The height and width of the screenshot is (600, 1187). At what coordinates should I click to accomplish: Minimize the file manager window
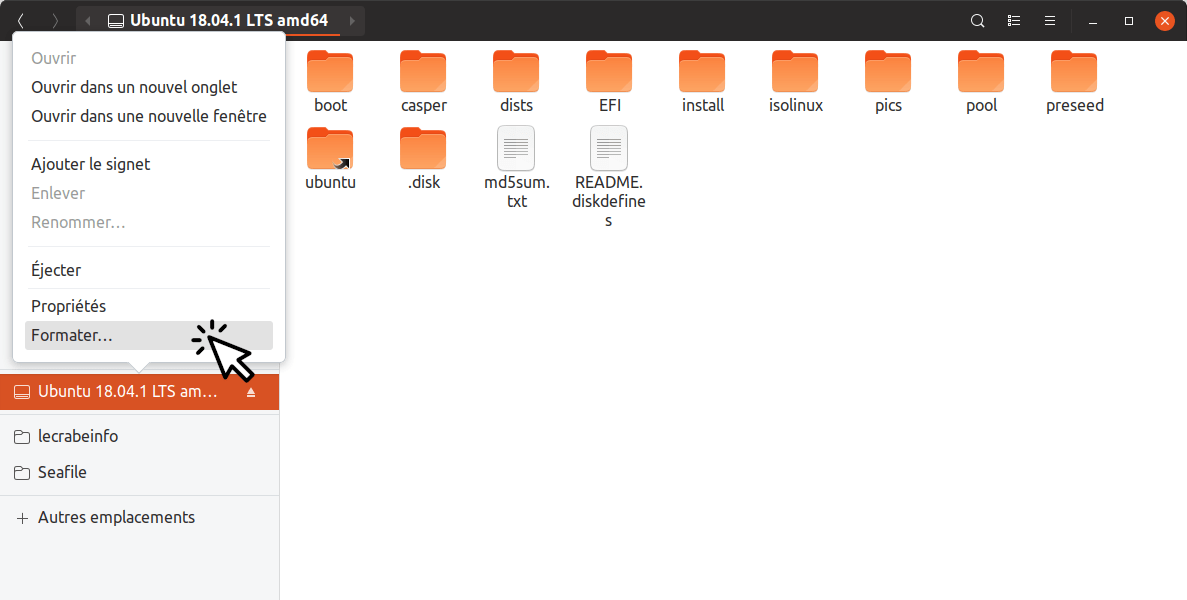1093,21
